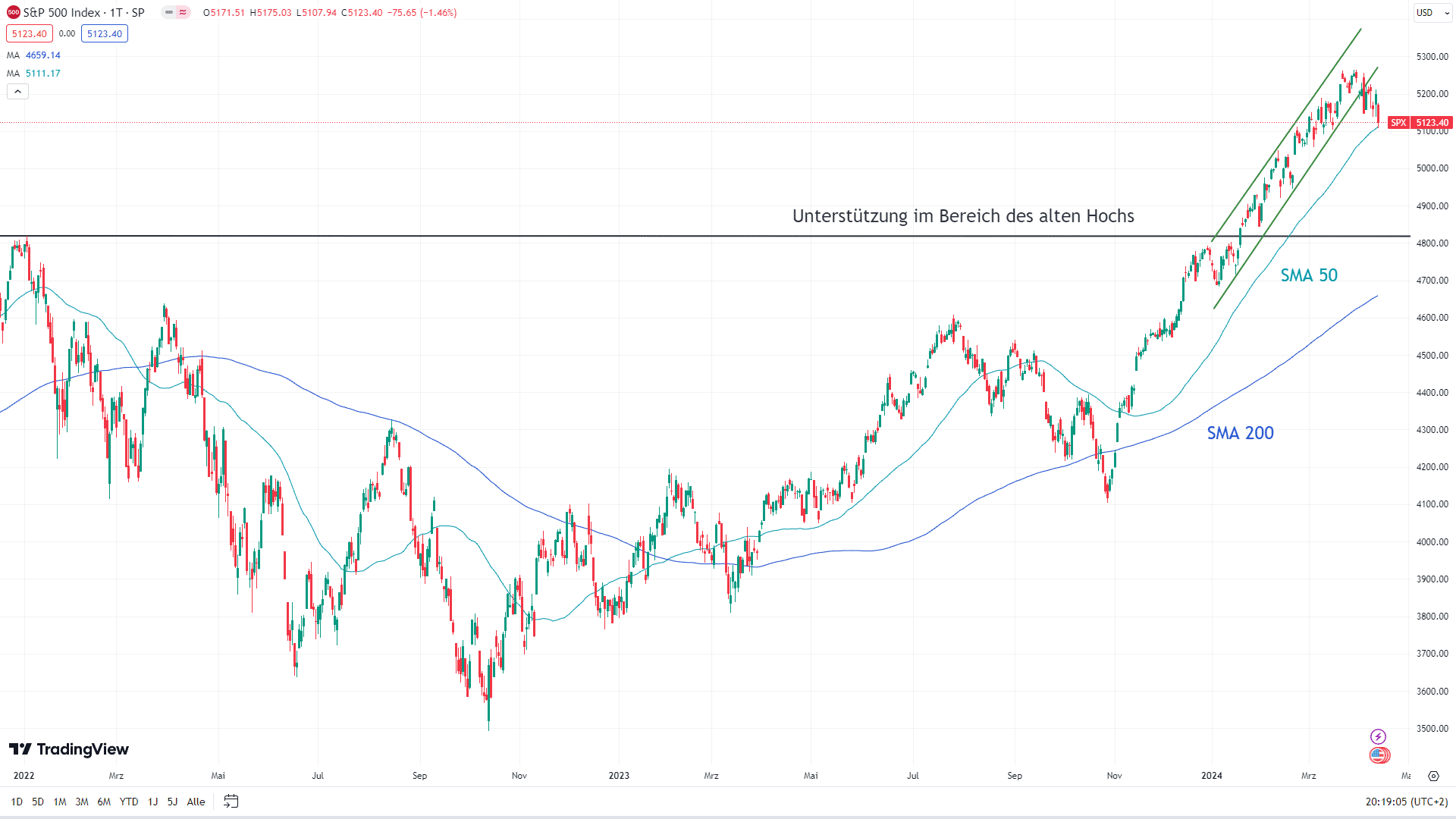
Task: Click the change value −75.65 (−1.46%)
Action: (422, 13)
